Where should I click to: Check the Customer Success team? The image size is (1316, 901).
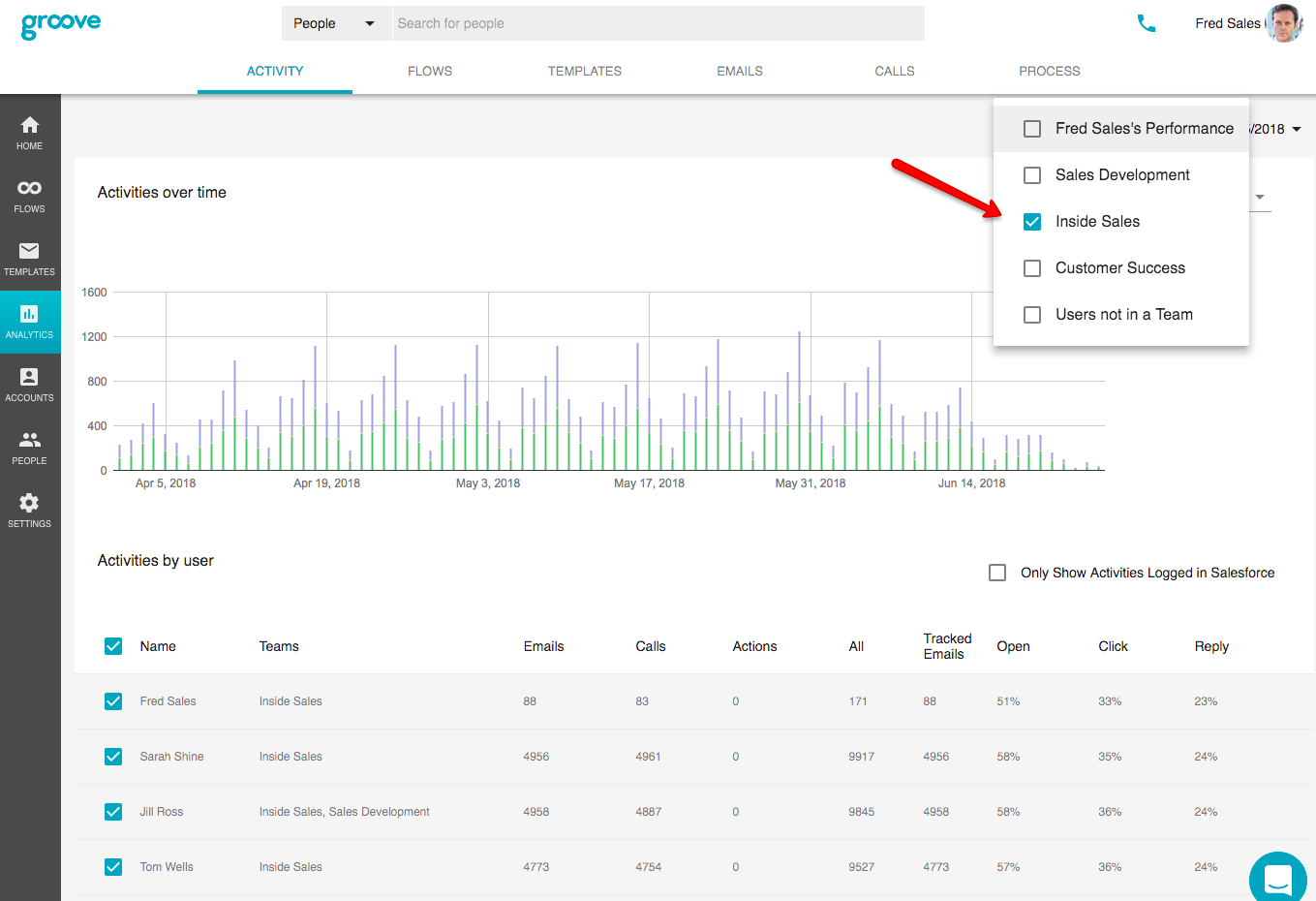(1032, 268)
